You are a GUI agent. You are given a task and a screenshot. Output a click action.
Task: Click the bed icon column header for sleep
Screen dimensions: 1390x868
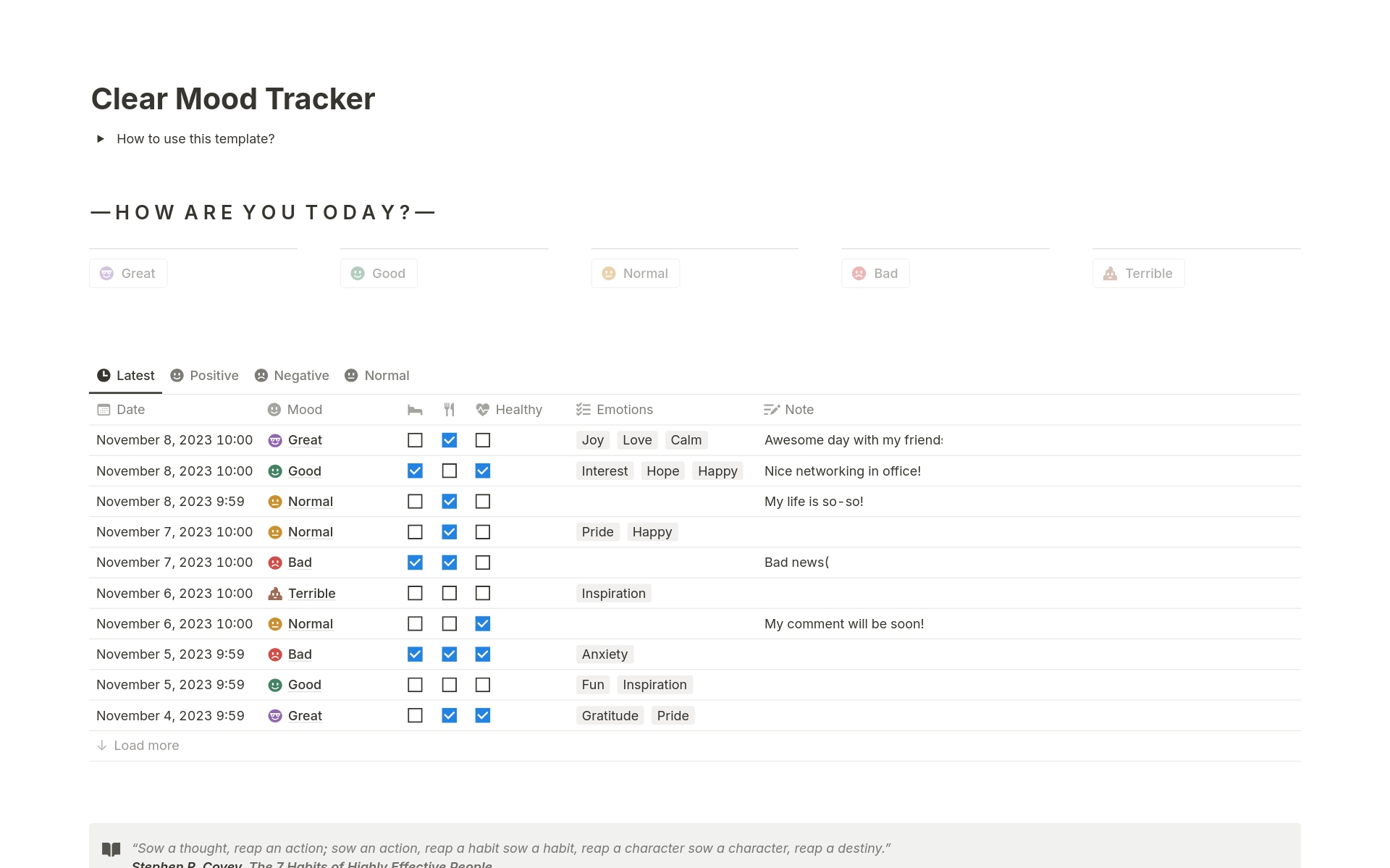pyautogui.click(x=415, y=410)
